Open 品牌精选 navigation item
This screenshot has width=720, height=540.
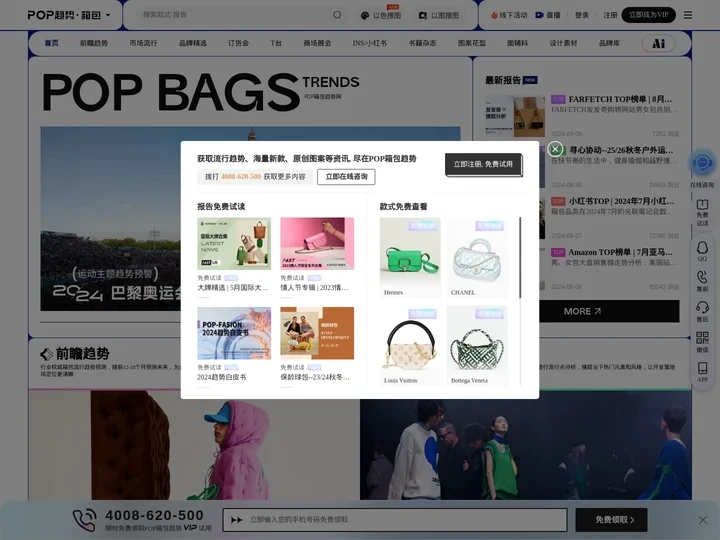click(192, 43)
